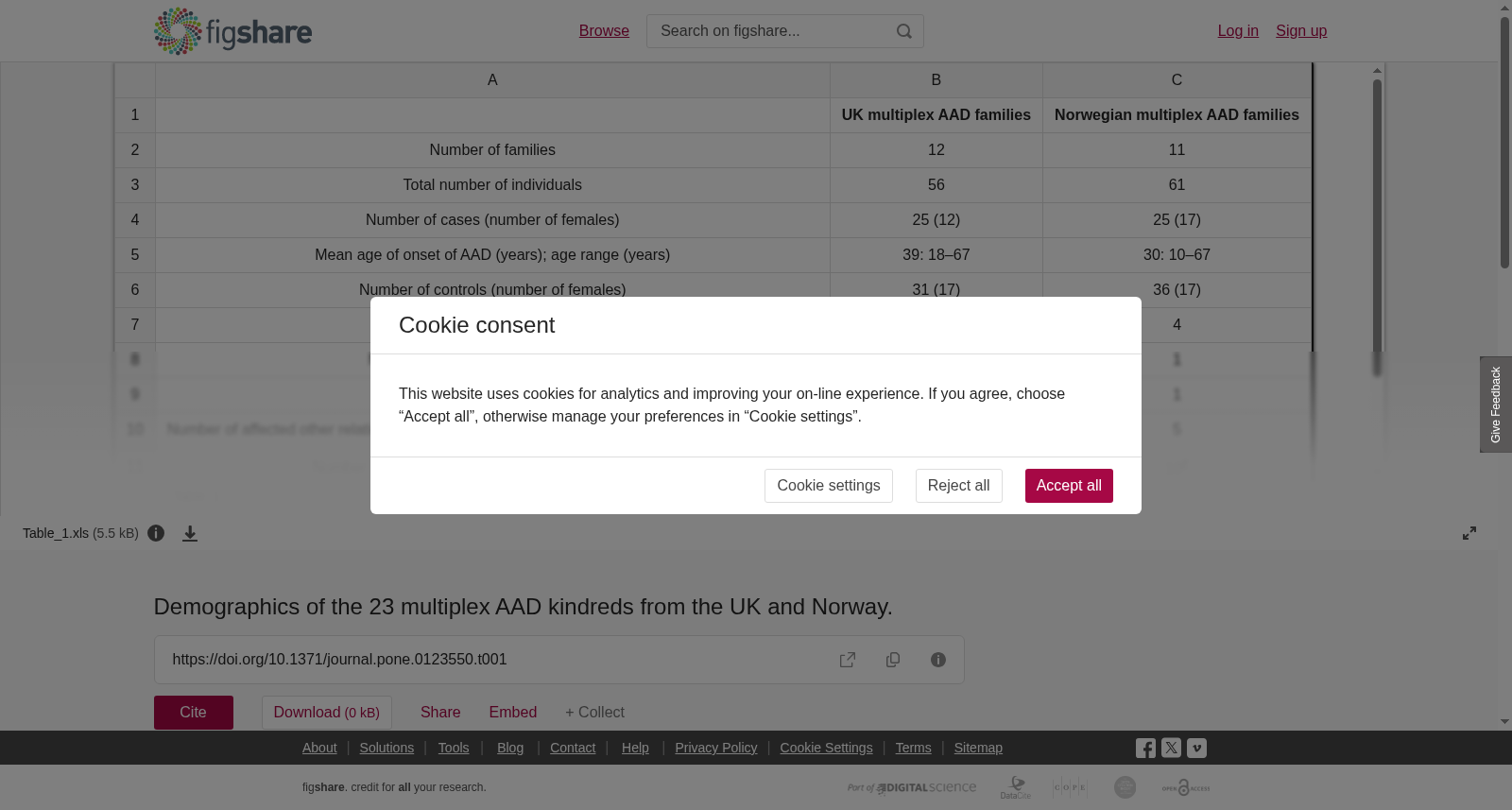Open figshare Facebook page icon
Screen dimensions: 1512x810
[x=1145, y=748]
